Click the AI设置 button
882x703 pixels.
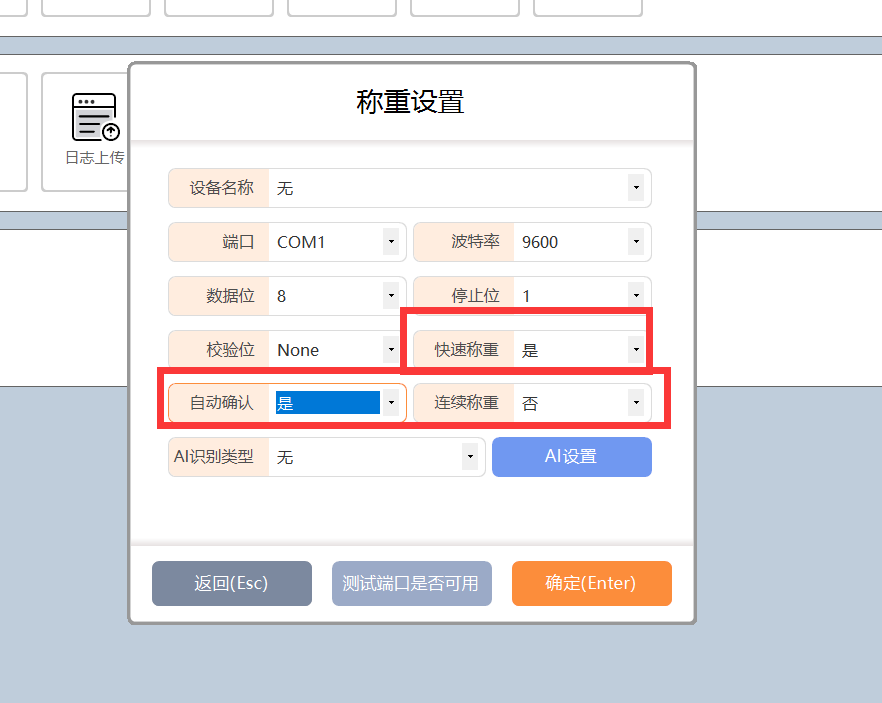(x=572, y=457)
